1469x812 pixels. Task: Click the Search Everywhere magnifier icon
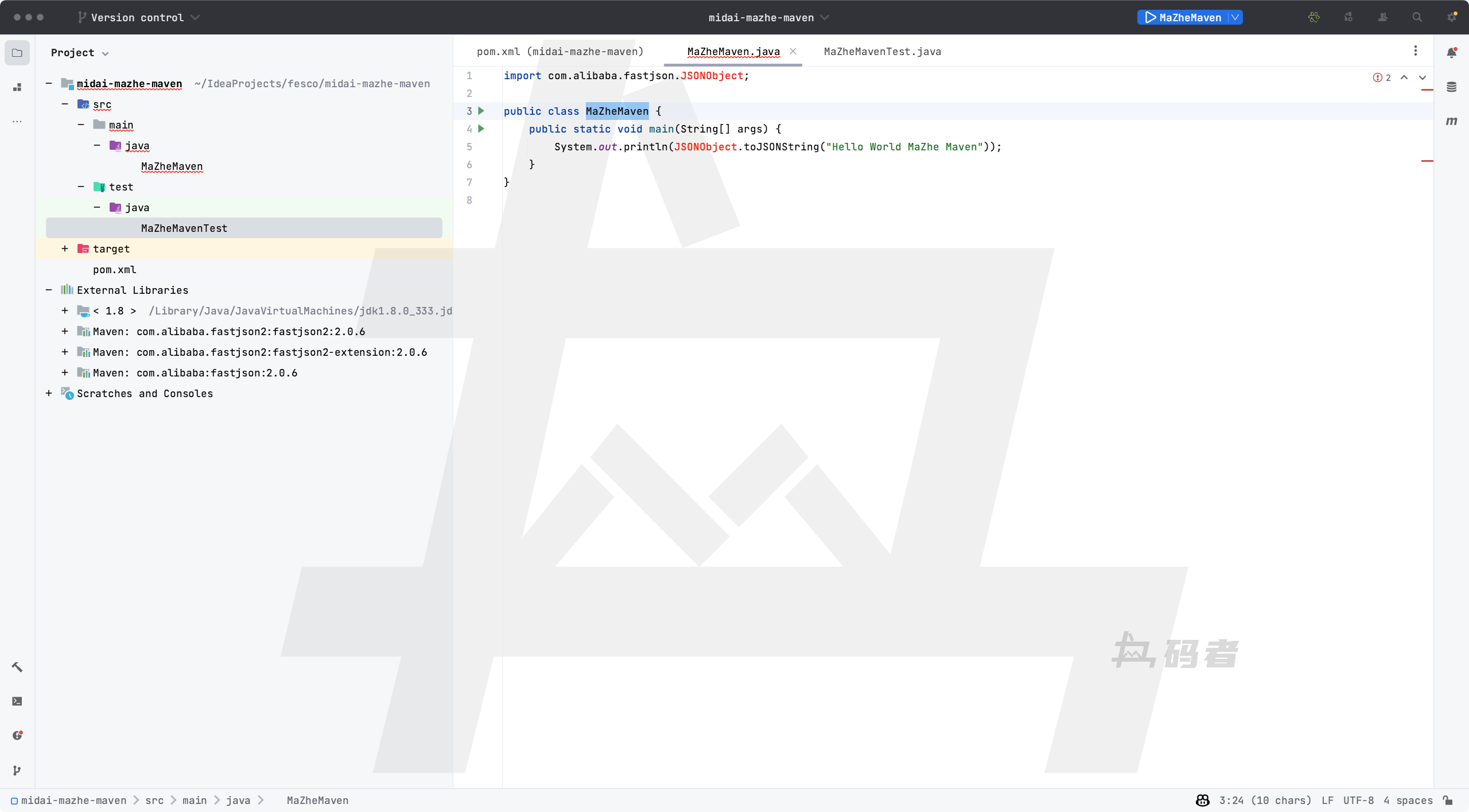click(1417, 17)
